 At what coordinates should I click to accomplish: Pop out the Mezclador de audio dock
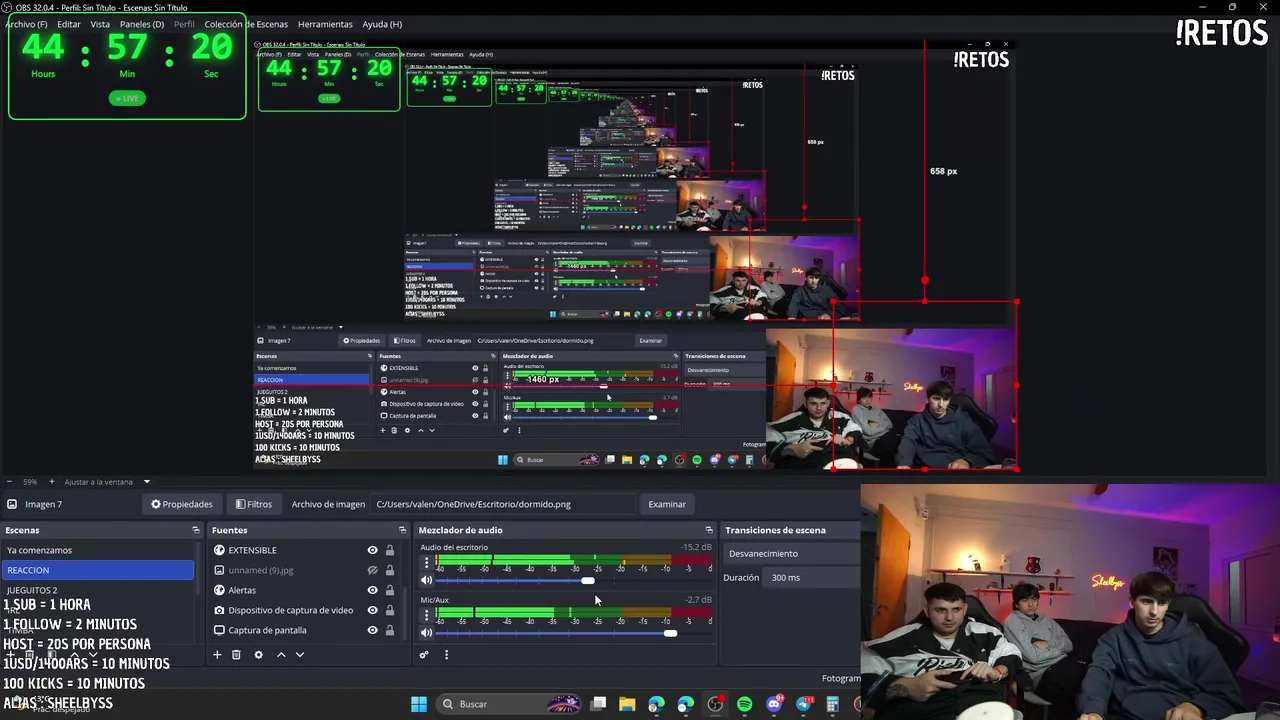709,530
